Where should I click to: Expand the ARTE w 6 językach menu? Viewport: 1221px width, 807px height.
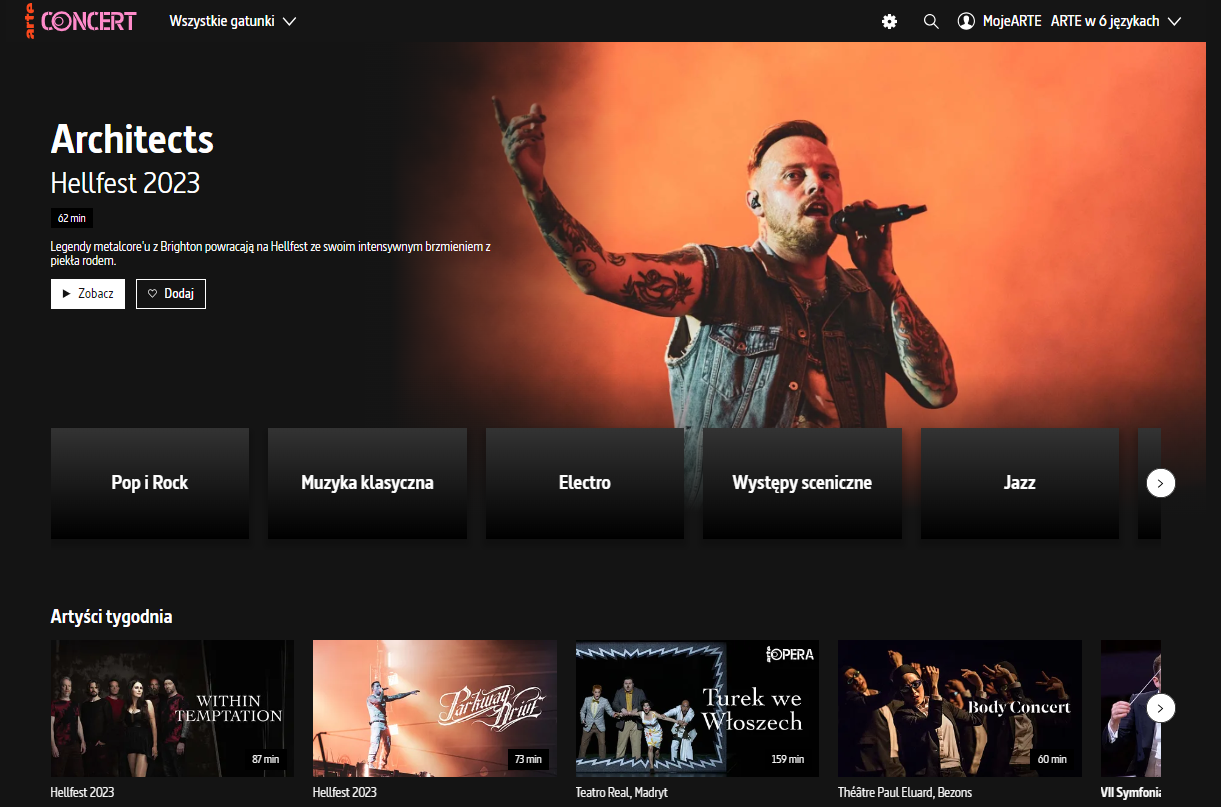pos(1116,21)
